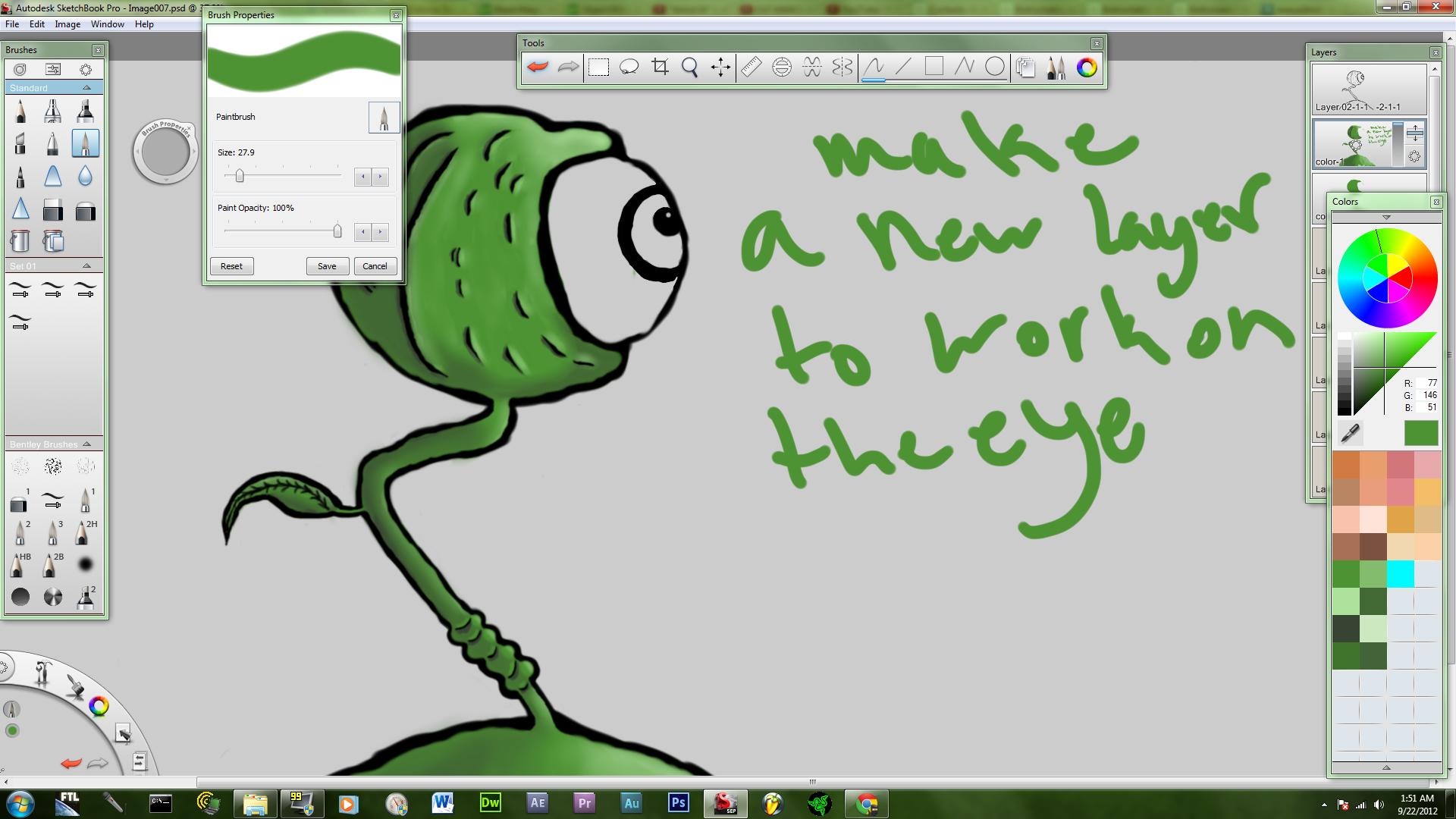Click the Windows Start button
Viewport: 1456px width, 819px height.
pos(20,803)
